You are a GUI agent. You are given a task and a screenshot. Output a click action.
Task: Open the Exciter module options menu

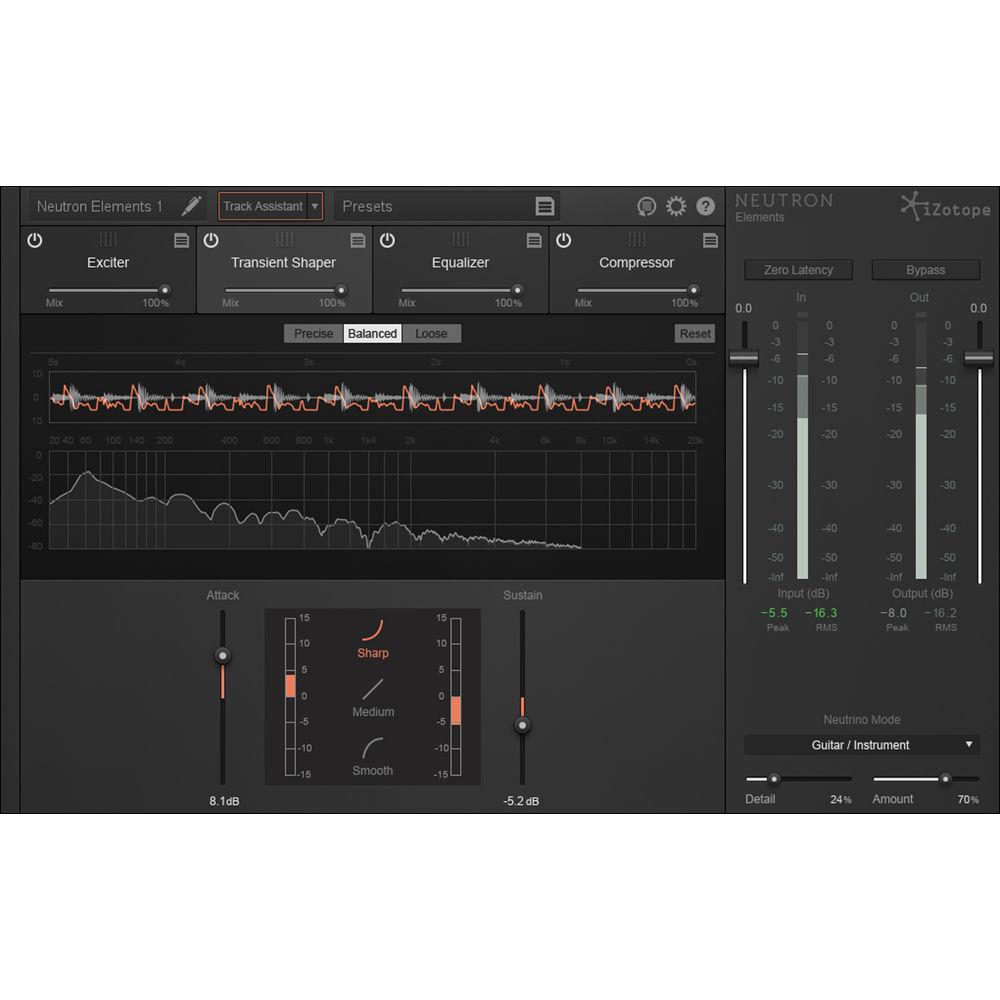[181, 240]
